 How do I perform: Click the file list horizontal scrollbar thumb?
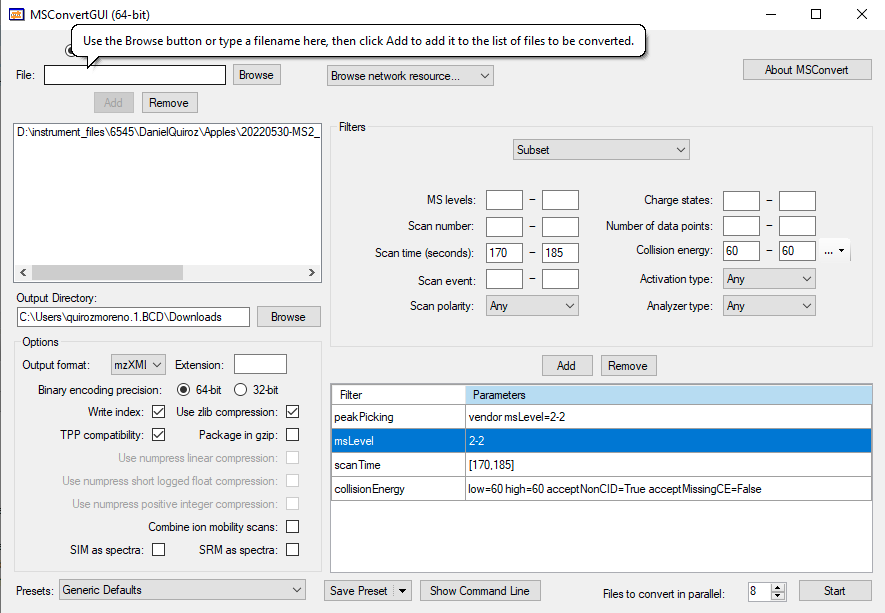(107, 273)
